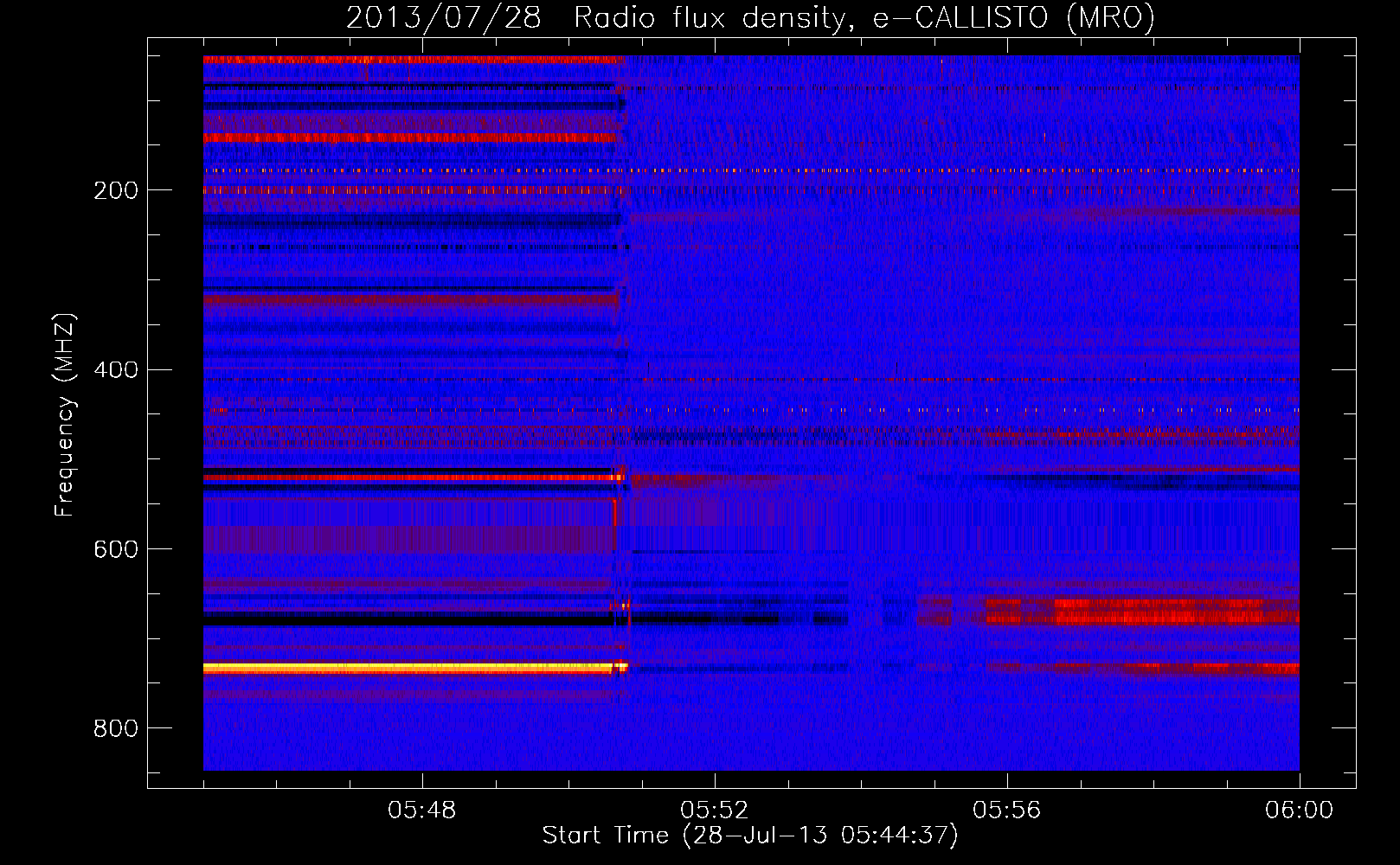Click the 06:00 time tick label
This screenshot has width=1400, height=865.
[1299, 811]
